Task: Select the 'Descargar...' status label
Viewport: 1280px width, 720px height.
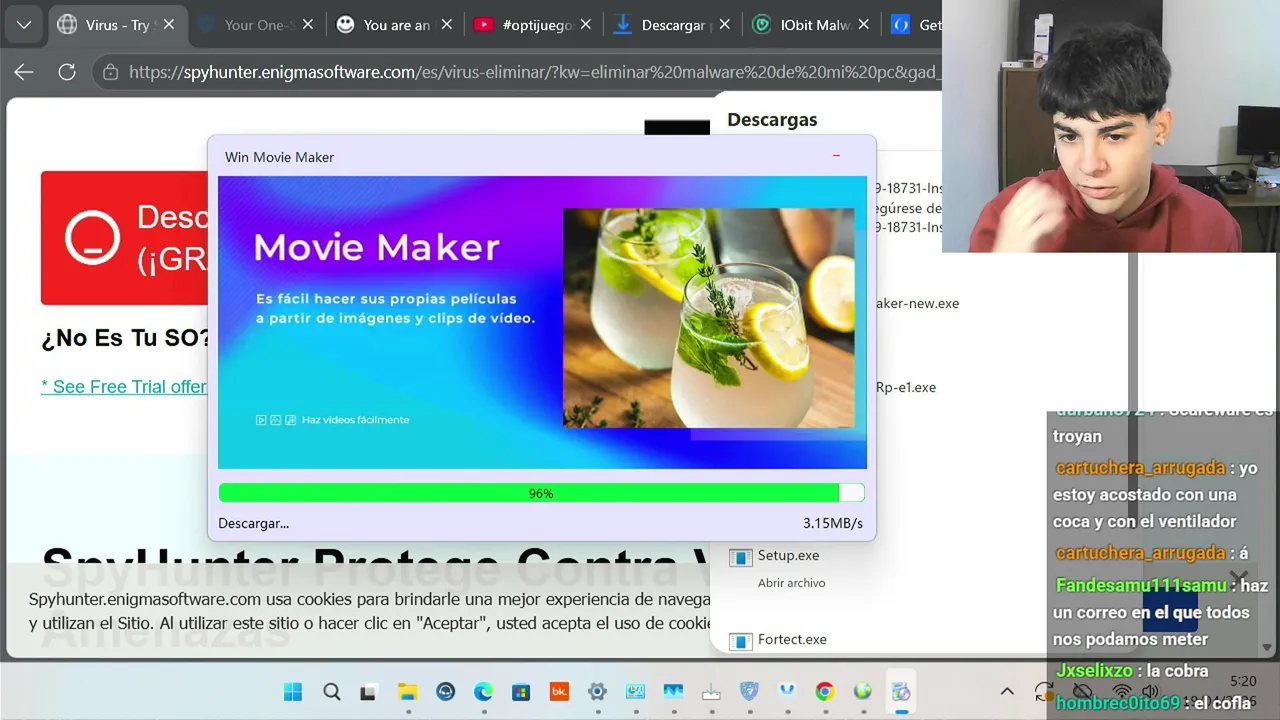Action: pos(253,523)
